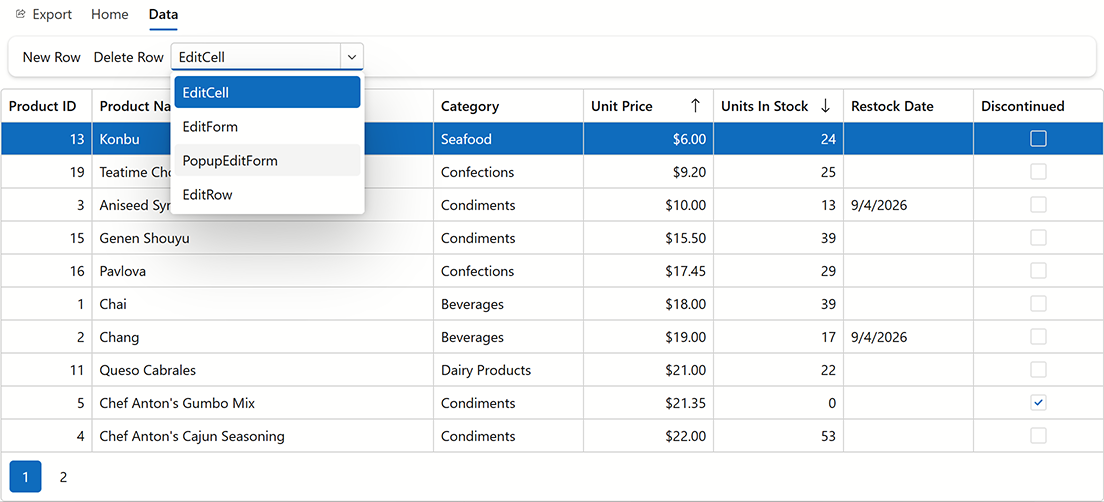This screenshot has width=1104, height=502.
Task: Check Discontinued for Chang
Action: tap(1038, 337)
